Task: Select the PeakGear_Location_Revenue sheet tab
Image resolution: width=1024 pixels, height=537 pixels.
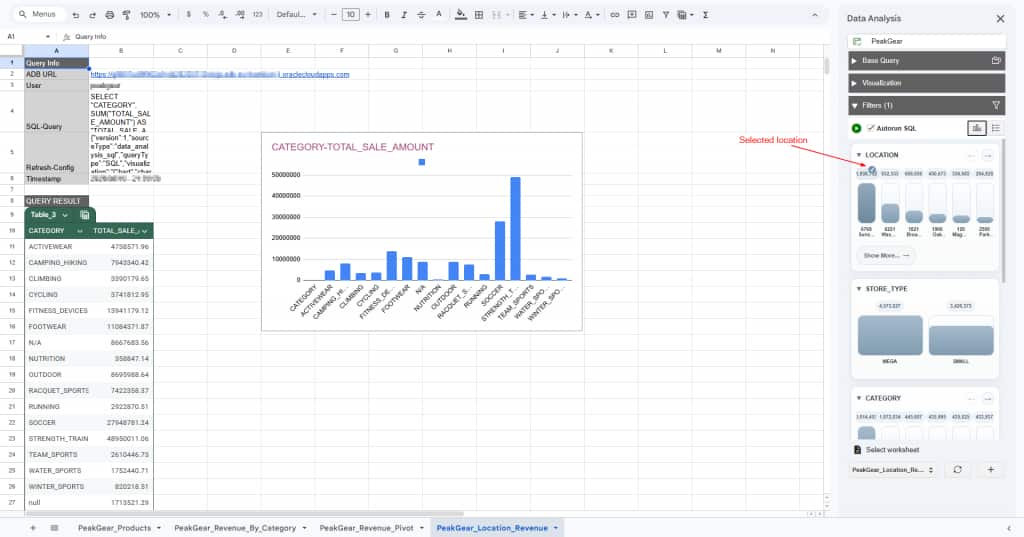Action: coord(497,528)
